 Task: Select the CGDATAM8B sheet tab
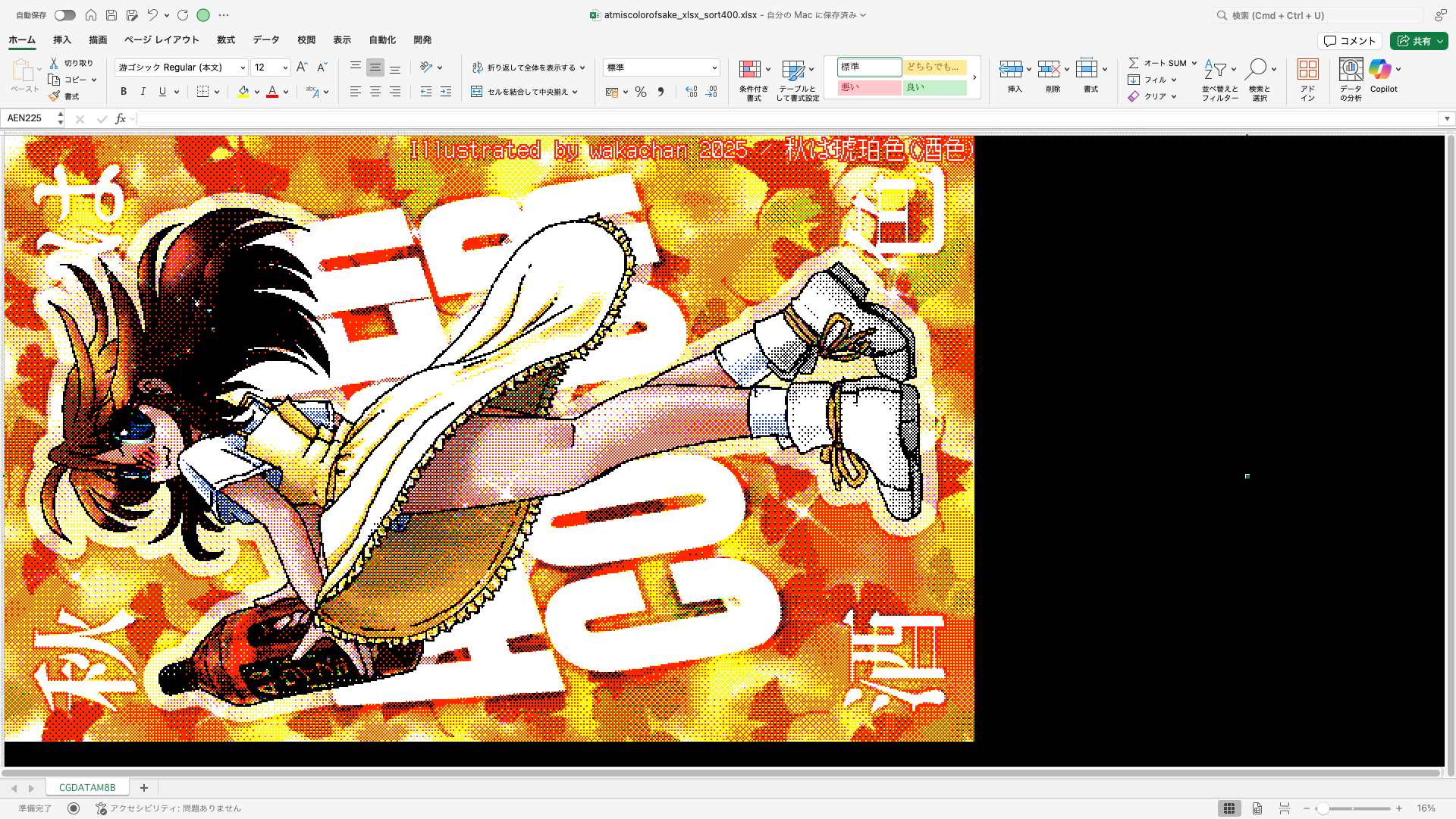point(87,787)
